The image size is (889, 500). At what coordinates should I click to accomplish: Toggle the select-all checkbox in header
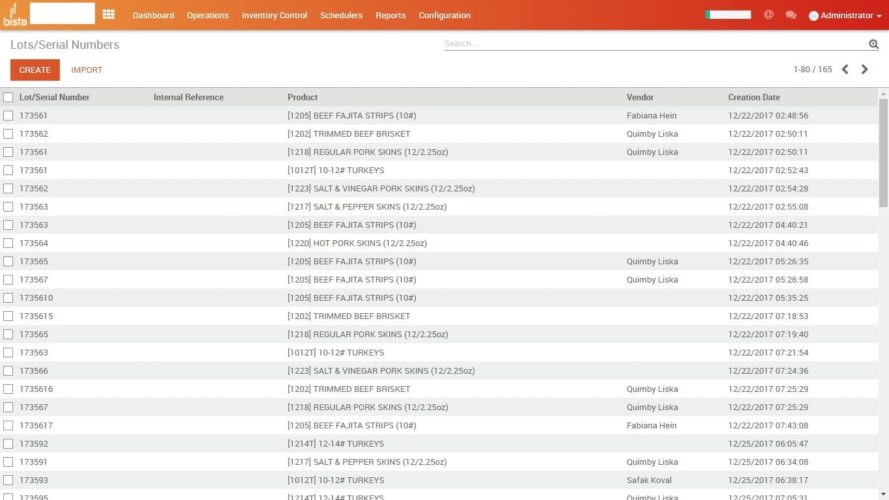[x=8, y=98]
